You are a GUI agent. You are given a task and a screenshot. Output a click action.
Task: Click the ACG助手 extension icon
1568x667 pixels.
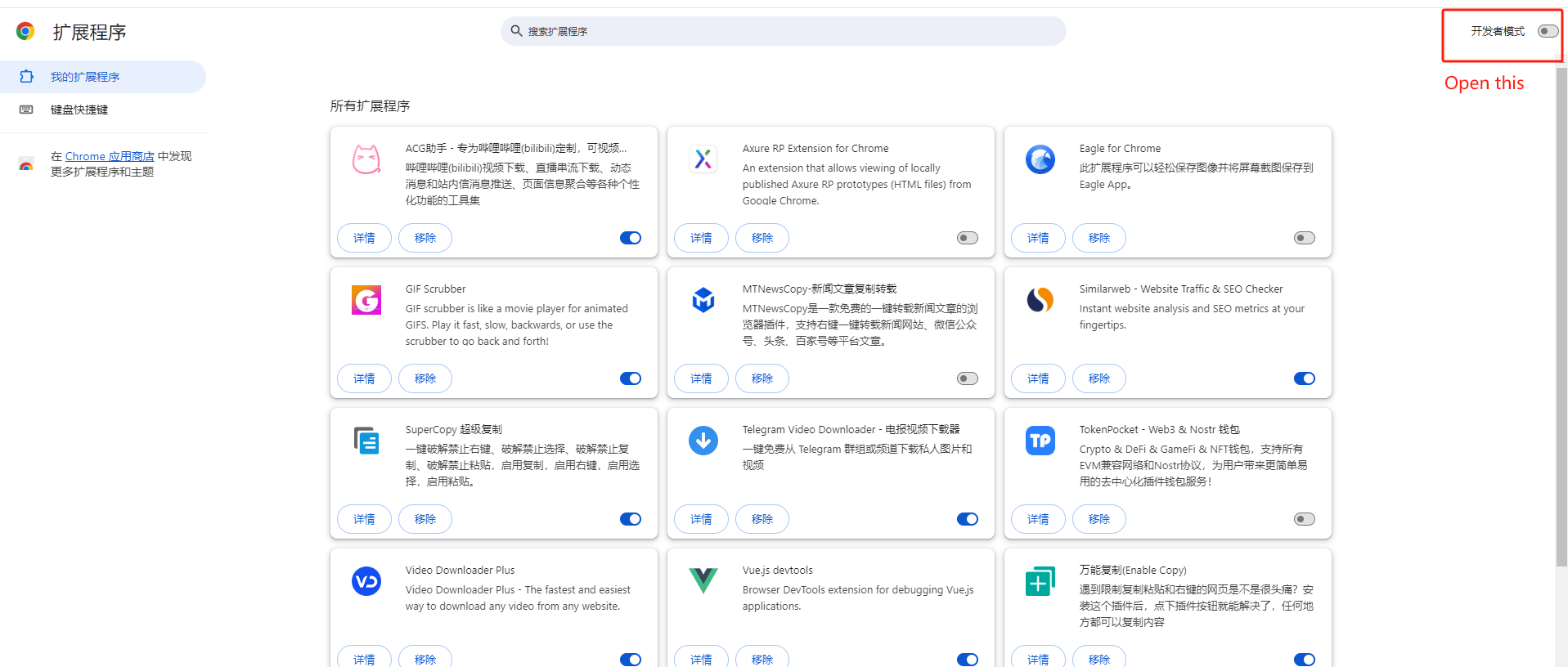click(366, 159)
